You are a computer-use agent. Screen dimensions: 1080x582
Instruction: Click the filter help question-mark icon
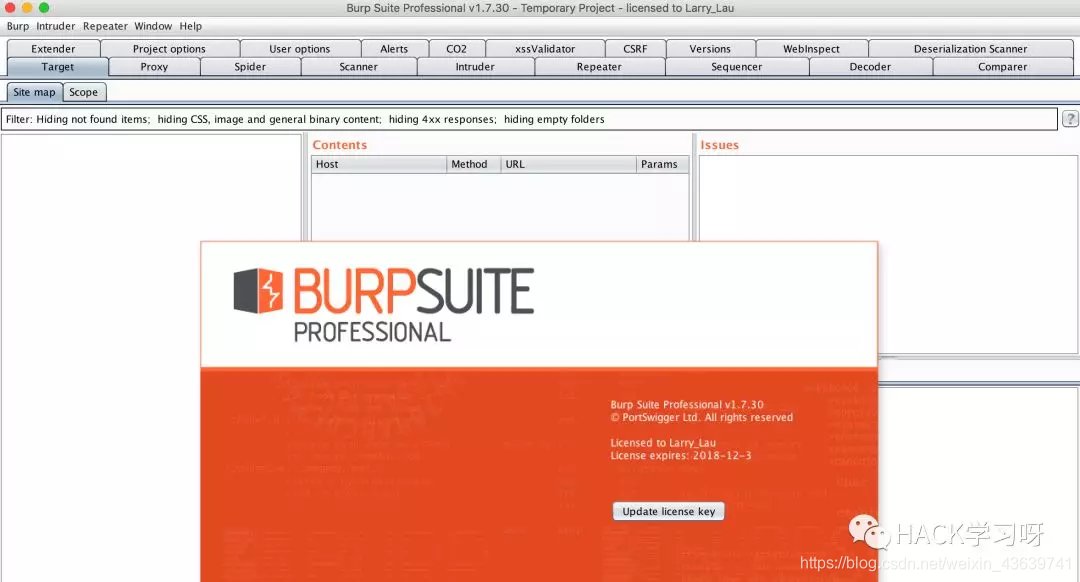click(x=1070, y=118)
